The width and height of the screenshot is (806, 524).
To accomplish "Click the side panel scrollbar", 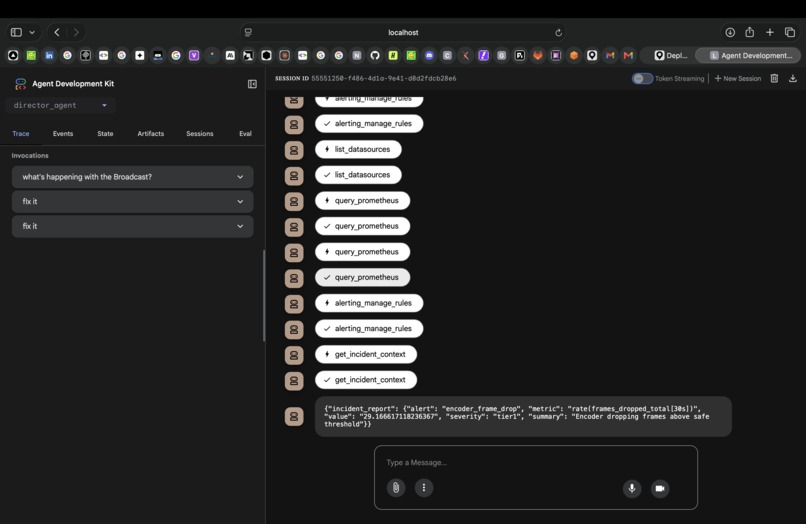I will pyautogui.click(x=264, y=296).
